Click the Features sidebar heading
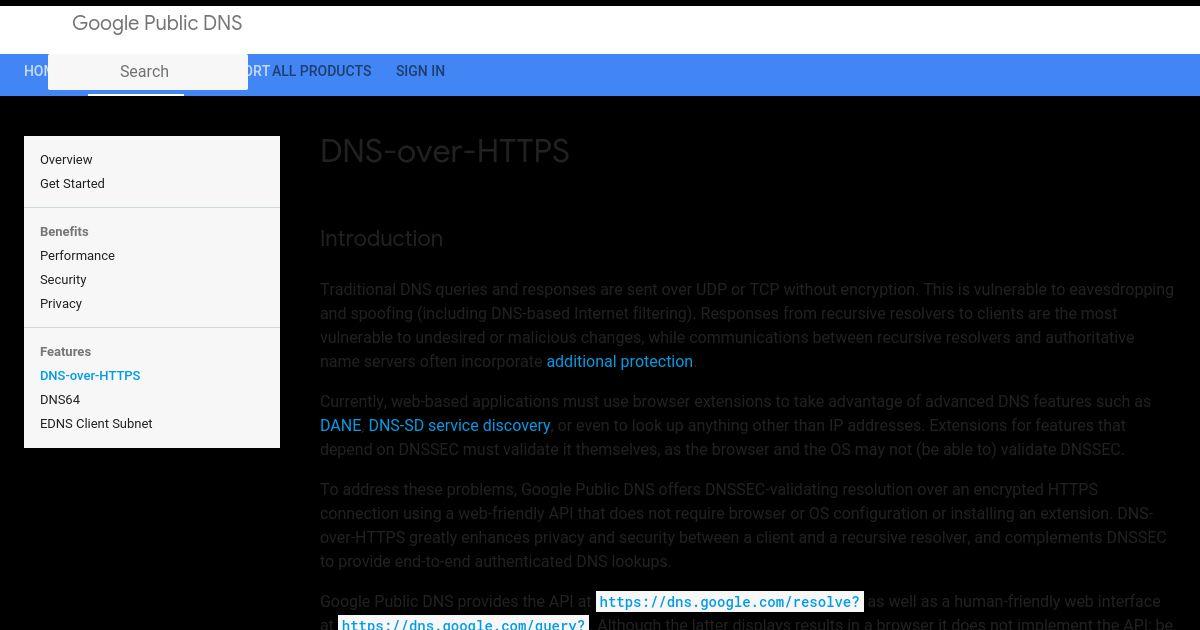1200x630 pixels. coord(65,351)
